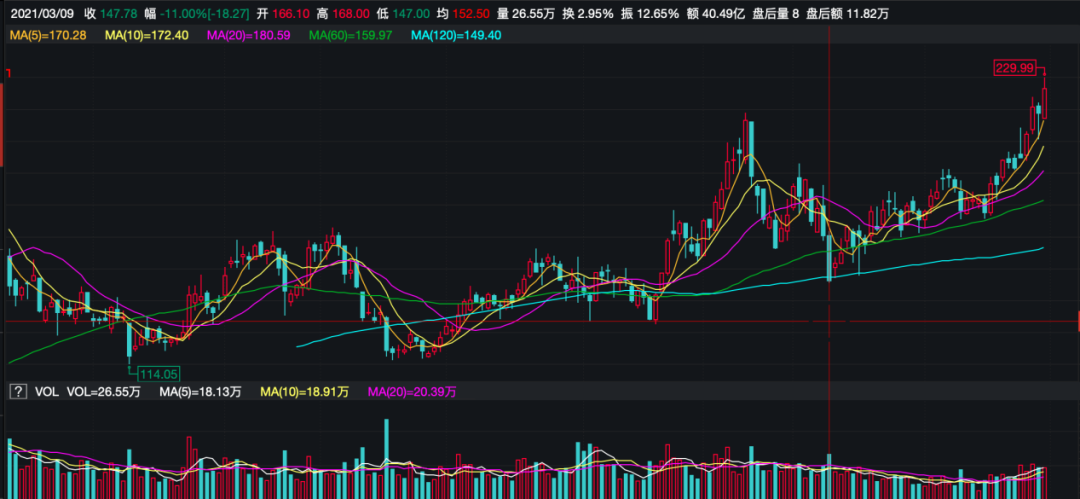Screen dimensions: 1080x499
Task: Click the red 229.99 high price marker
Action: pos(1015,68)
